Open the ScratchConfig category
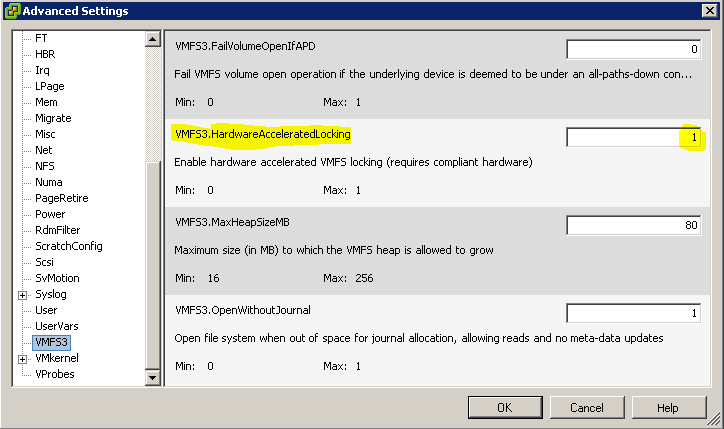Screen dimensions: 724x429 pyautogui.click(x=68, y=246)
